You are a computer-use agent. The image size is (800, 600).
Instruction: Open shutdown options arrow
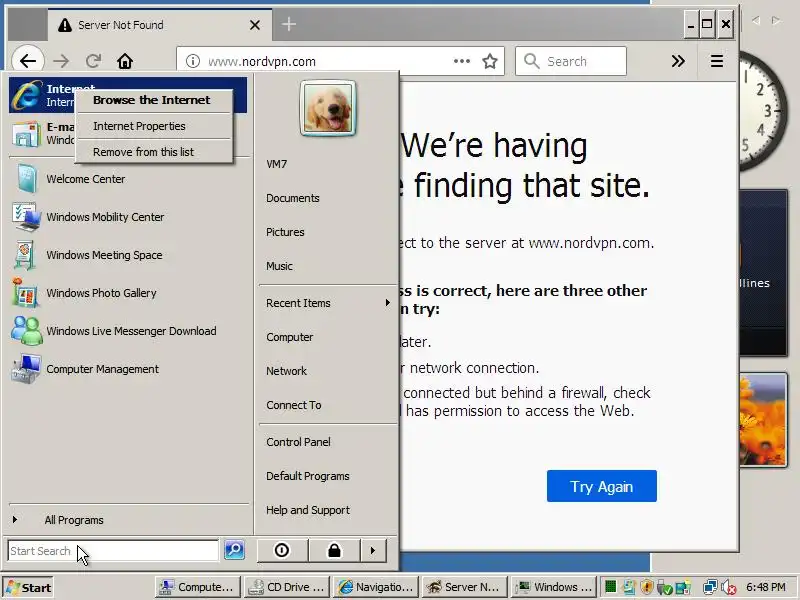pos(373,551)
